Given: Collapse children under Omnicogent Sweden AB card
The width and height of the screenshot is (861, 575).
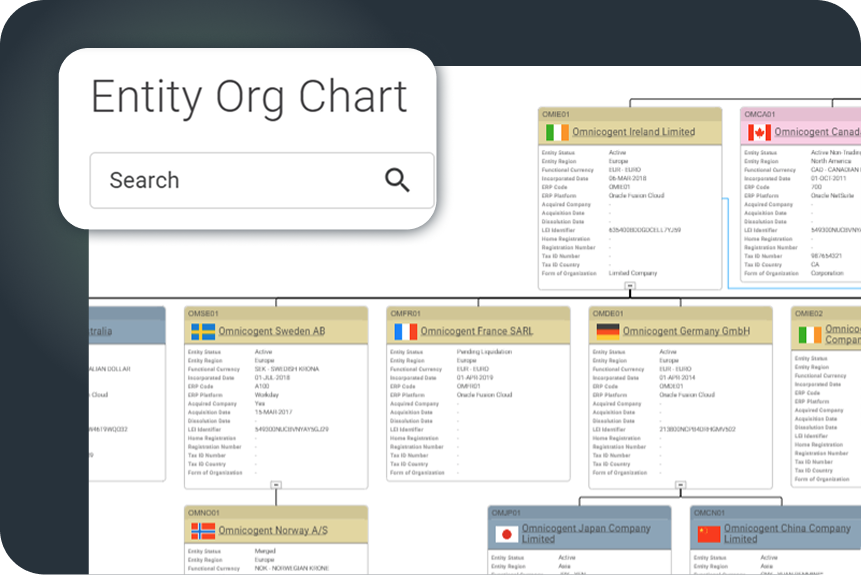Looking at the screenshot, I should point(276,485).
